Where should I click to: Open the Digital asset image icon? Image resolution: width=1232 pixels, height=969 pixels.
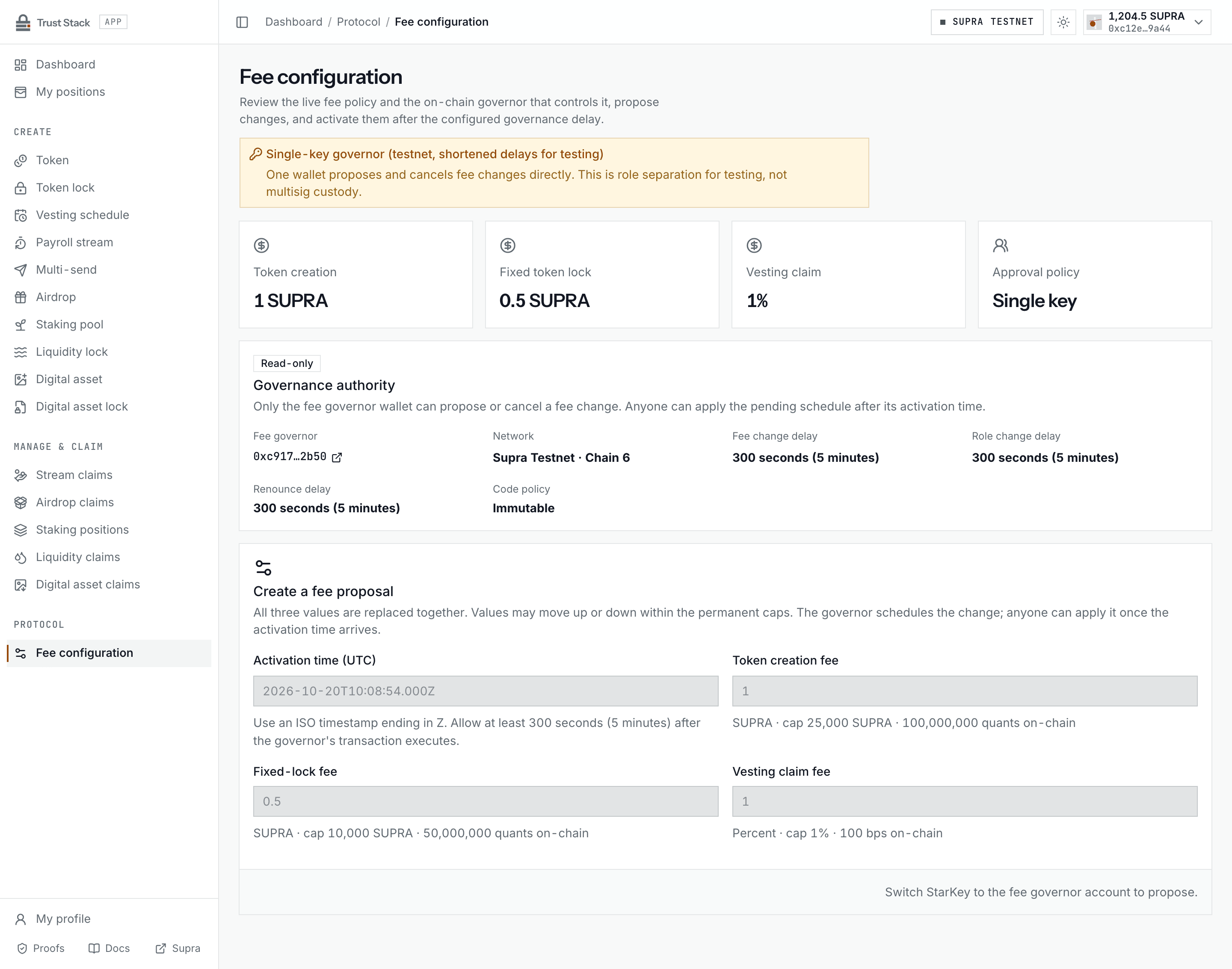[21, 380]
